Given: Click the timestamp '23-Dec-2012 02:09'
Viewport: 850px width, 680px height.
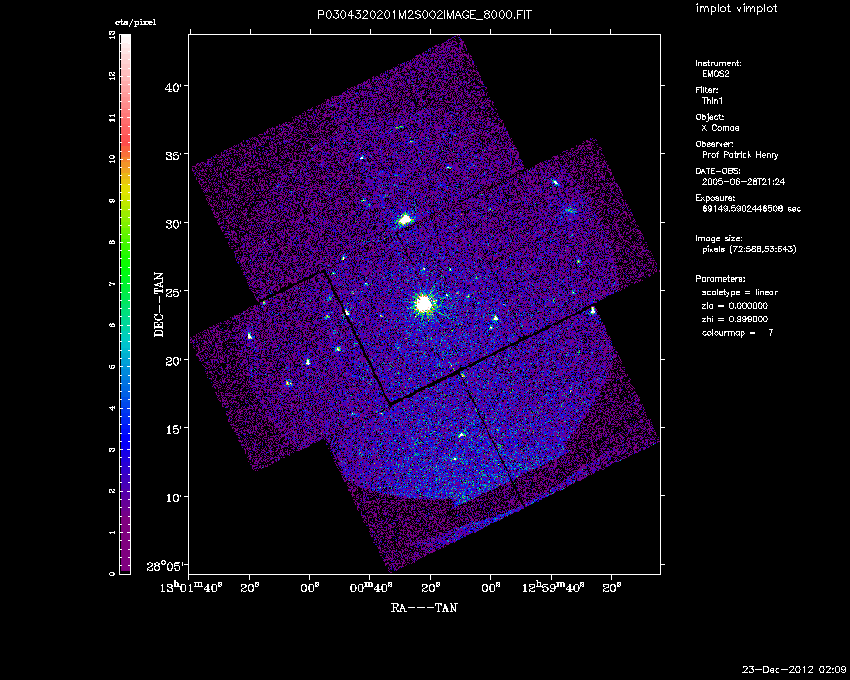Looking at the screenshot, I should point(794,669).
